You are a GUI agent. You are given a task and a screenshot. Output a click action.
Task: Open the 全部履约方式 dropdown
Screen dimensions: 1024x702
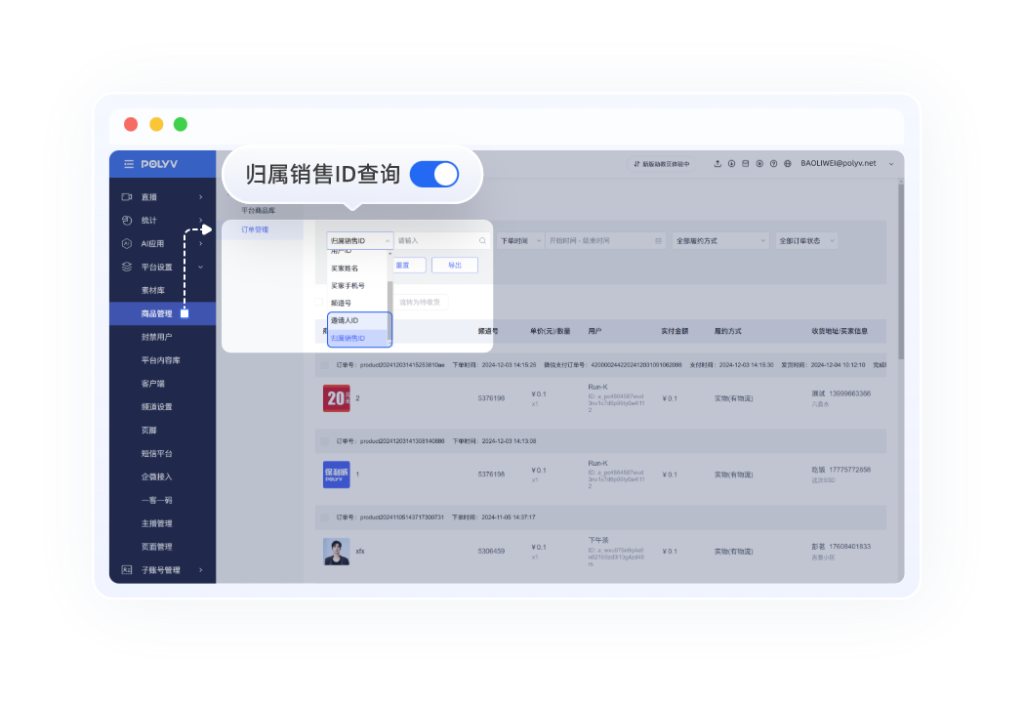click(721, 241)
